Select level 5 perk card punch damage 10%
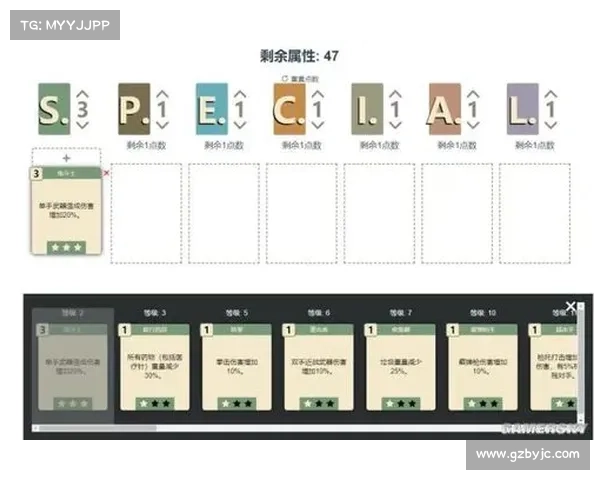The height and width of the screenshot is (480, 600). pos(236,367)
